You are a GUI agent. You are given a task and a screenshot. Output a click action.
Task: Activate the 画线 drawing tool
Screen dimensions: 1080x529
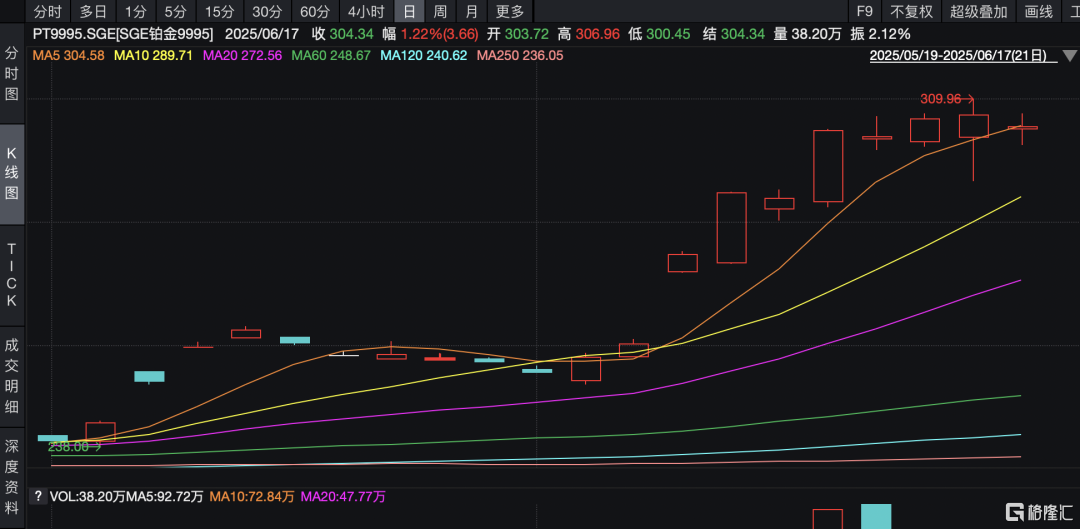[x=1039, y=11]
